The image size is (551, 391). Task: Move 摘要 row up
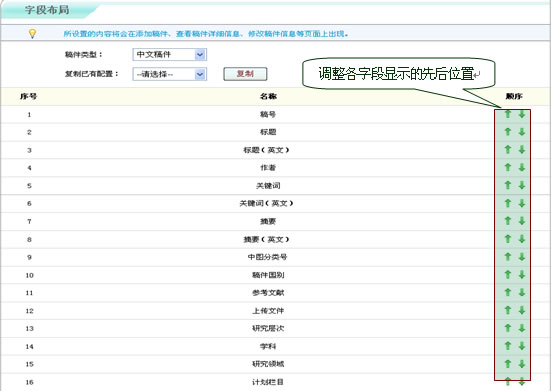508,221
